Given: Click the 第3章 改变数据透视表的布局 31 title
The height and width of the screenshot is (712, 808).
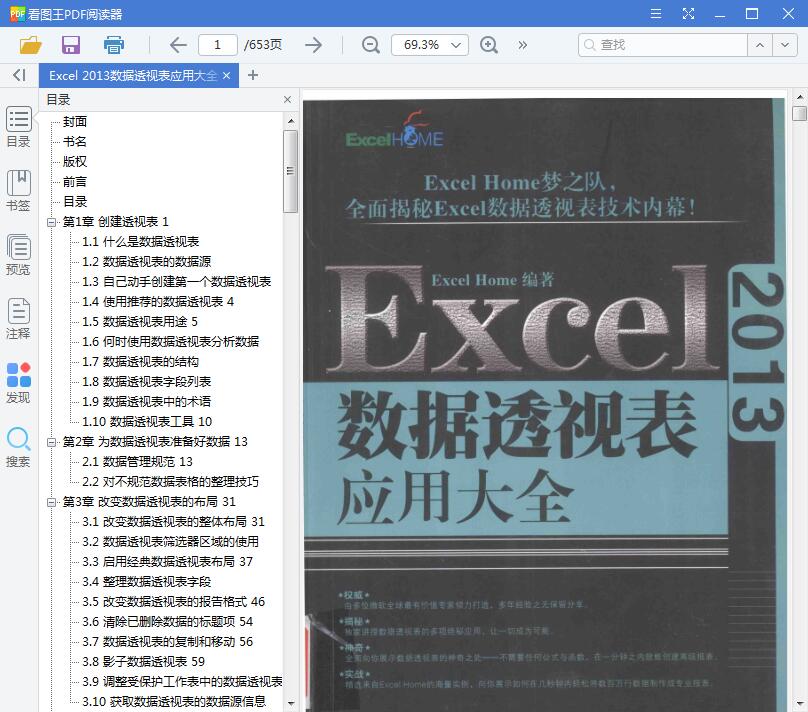Looking at the screenshot, I should pos(149,502).
